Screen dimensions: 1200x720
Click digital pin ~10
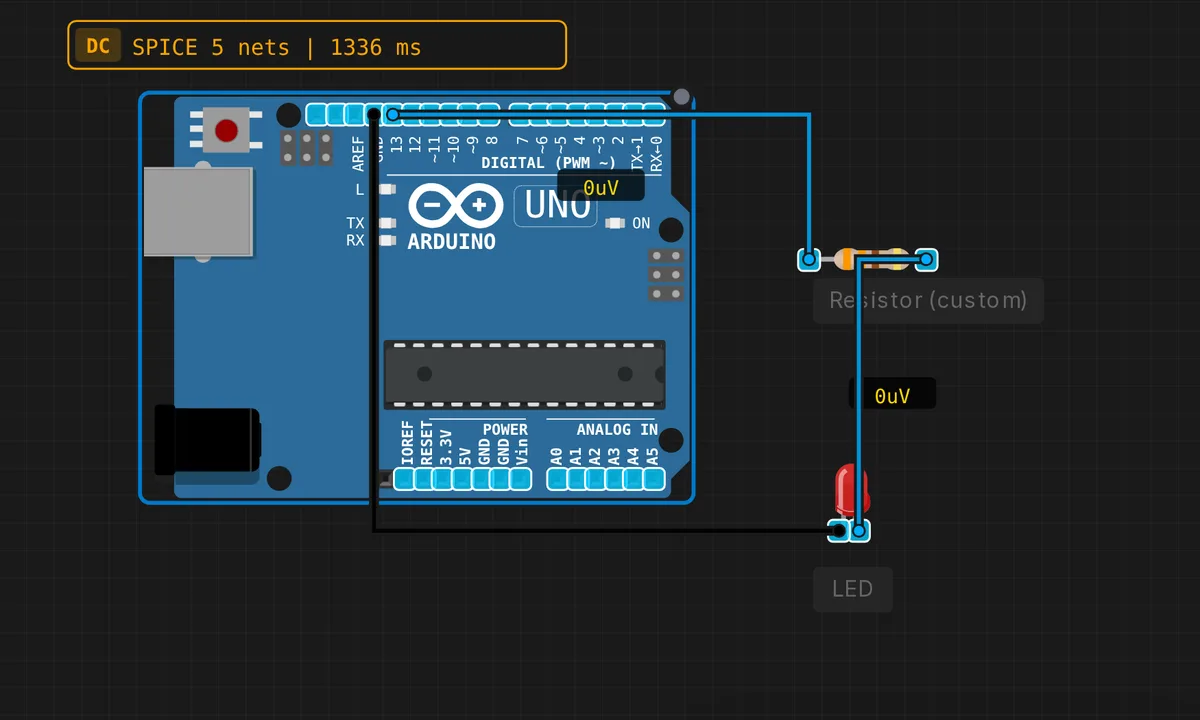(x=450, y=114)
